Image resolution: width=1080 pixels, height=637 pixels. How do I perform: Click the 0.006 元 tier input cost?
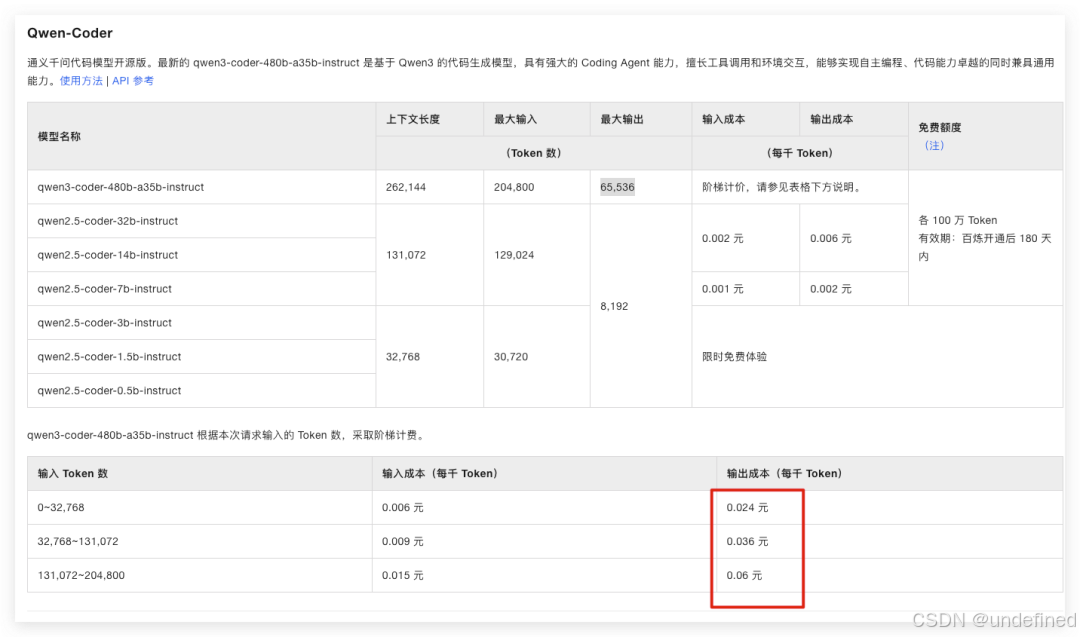402,508
